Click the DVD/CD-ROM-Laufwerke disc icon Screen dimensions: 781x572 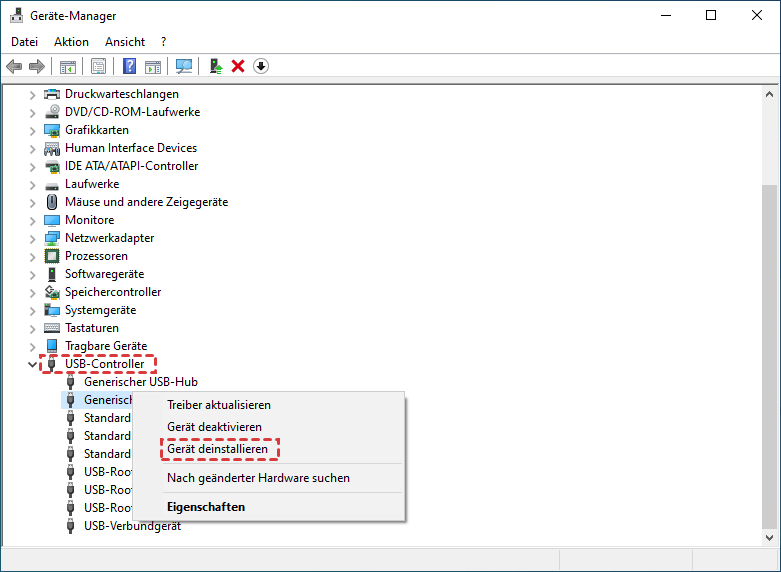coord(52,112)
